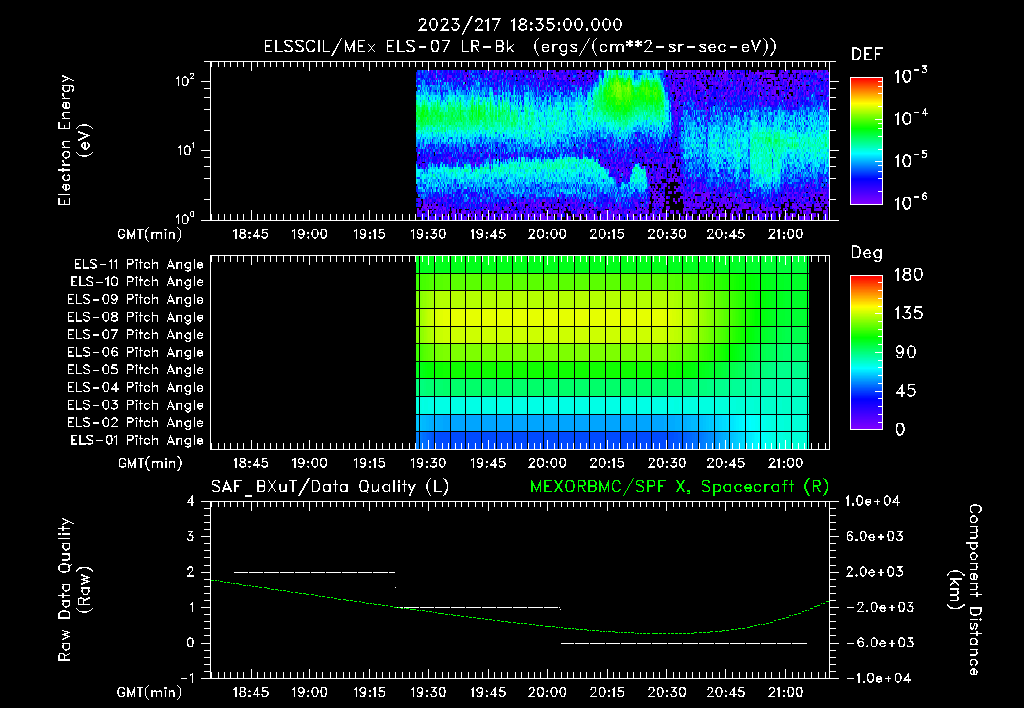Click the 135 value on Deg scale
Viewport: 1024px width, 708px height.
(x=908, y=313)
